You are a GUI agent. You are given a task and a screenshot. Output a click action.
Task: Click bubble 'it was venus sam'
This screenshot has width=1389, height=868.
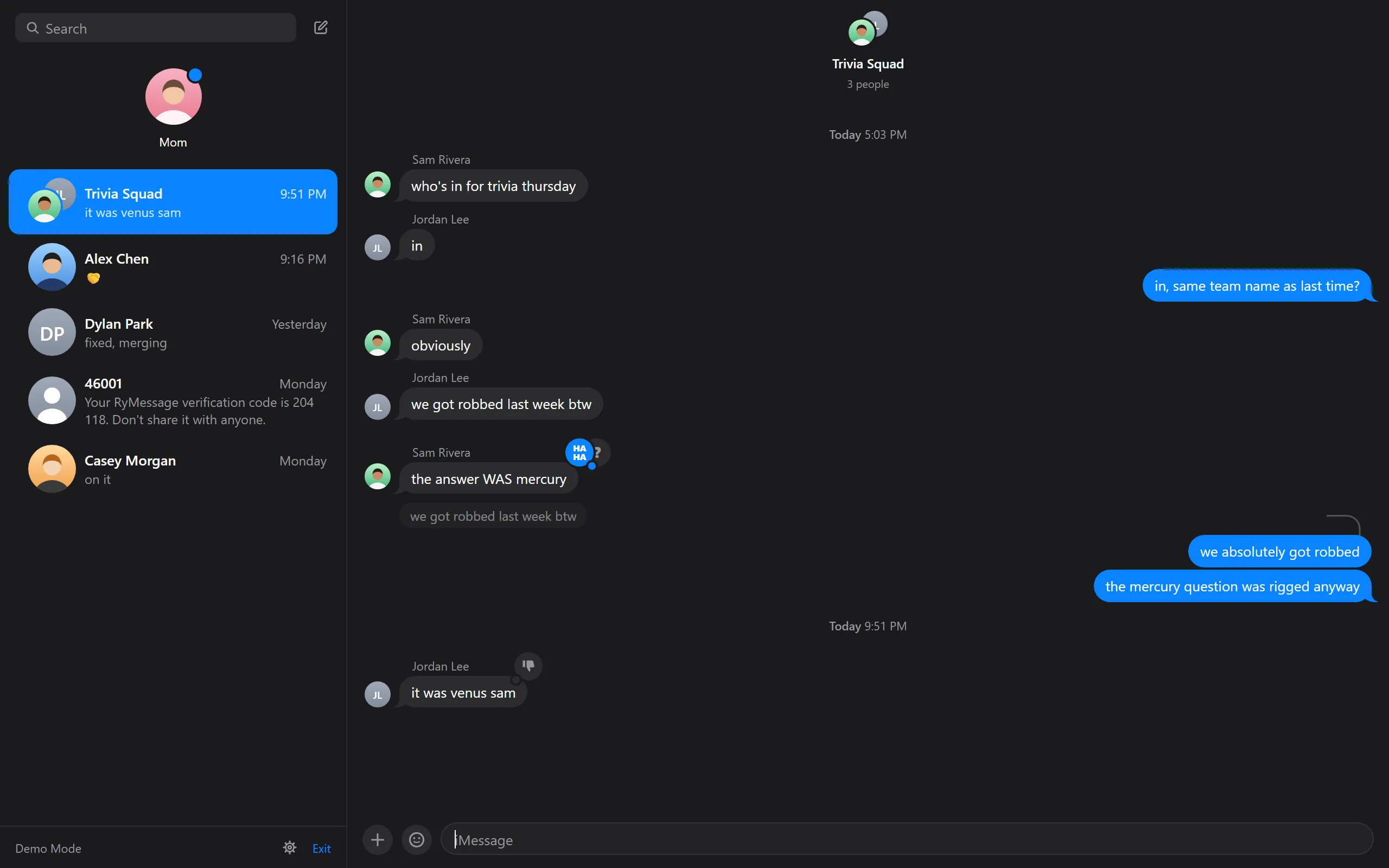click(463, 692)
